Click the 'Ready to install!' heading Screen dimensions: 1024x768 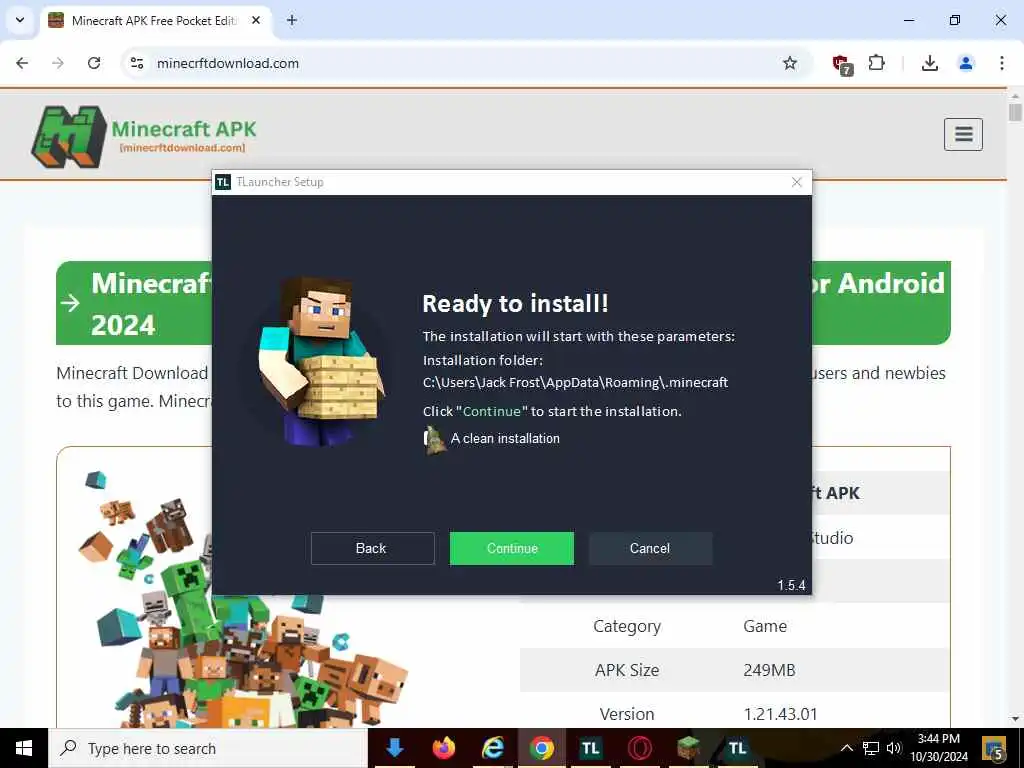tap(515, 304)
